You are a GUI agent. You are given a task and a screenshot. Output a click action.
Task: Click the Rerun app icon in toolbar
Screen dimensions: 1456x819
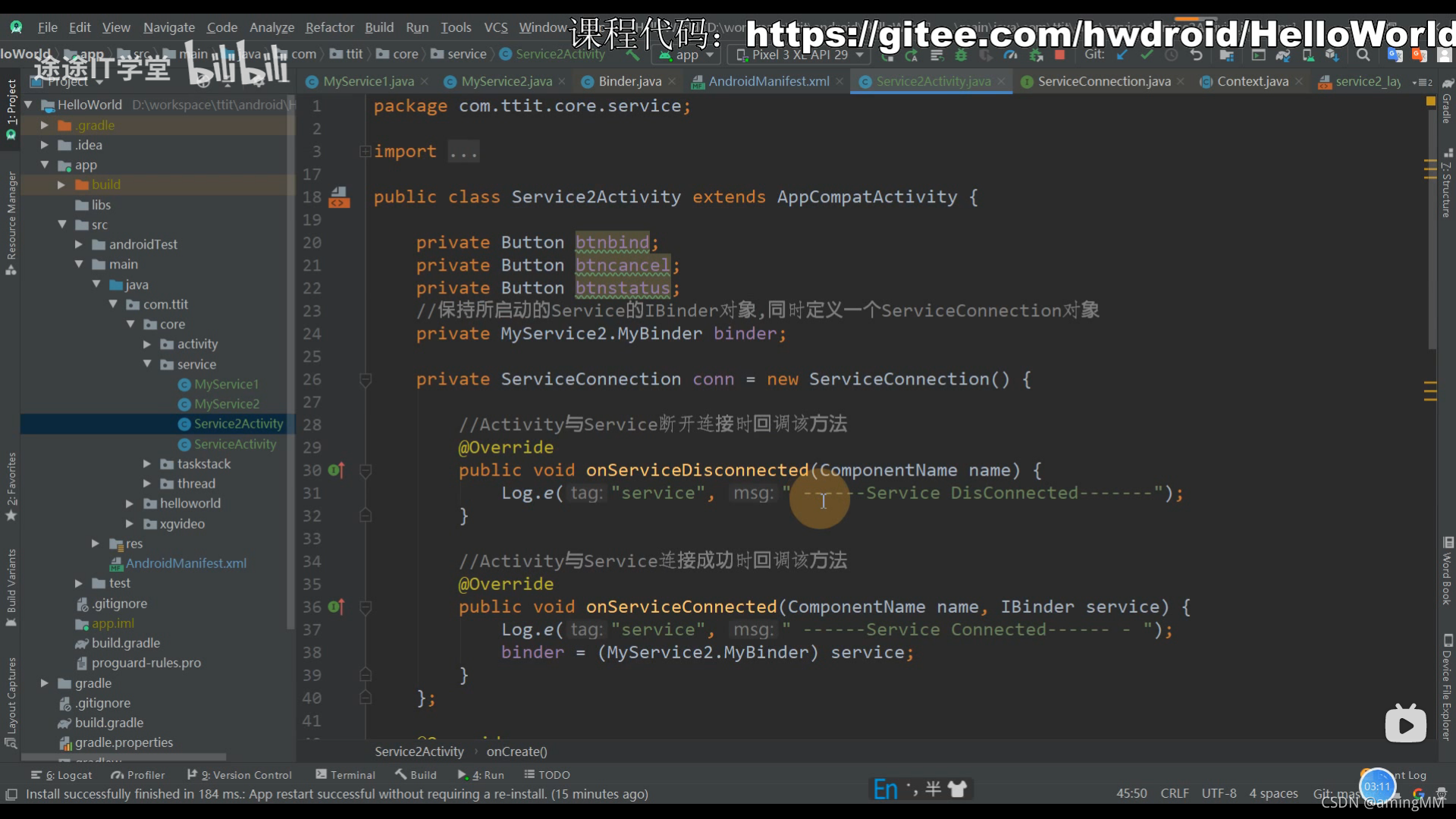886,55
